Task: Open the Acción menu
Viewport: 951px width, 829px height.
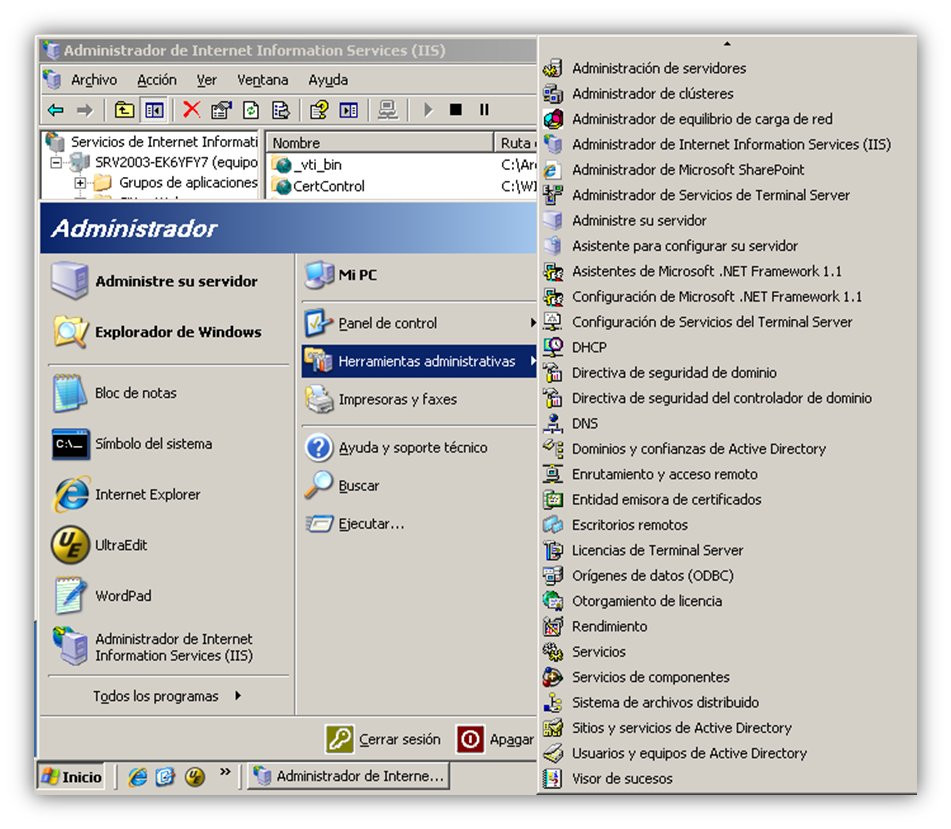Action: click(x=156, y=80)
